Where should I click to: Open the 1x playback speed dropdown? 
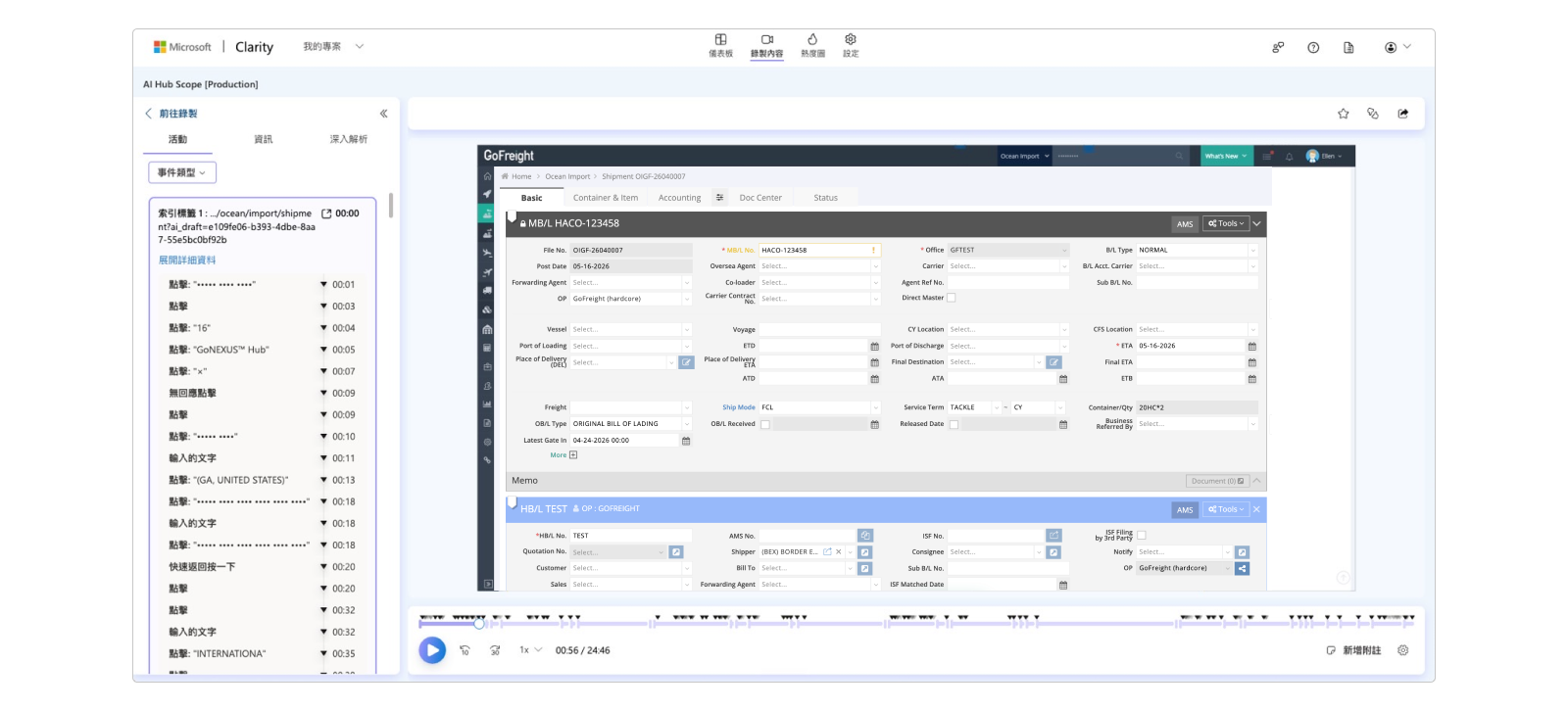point(530,650)
